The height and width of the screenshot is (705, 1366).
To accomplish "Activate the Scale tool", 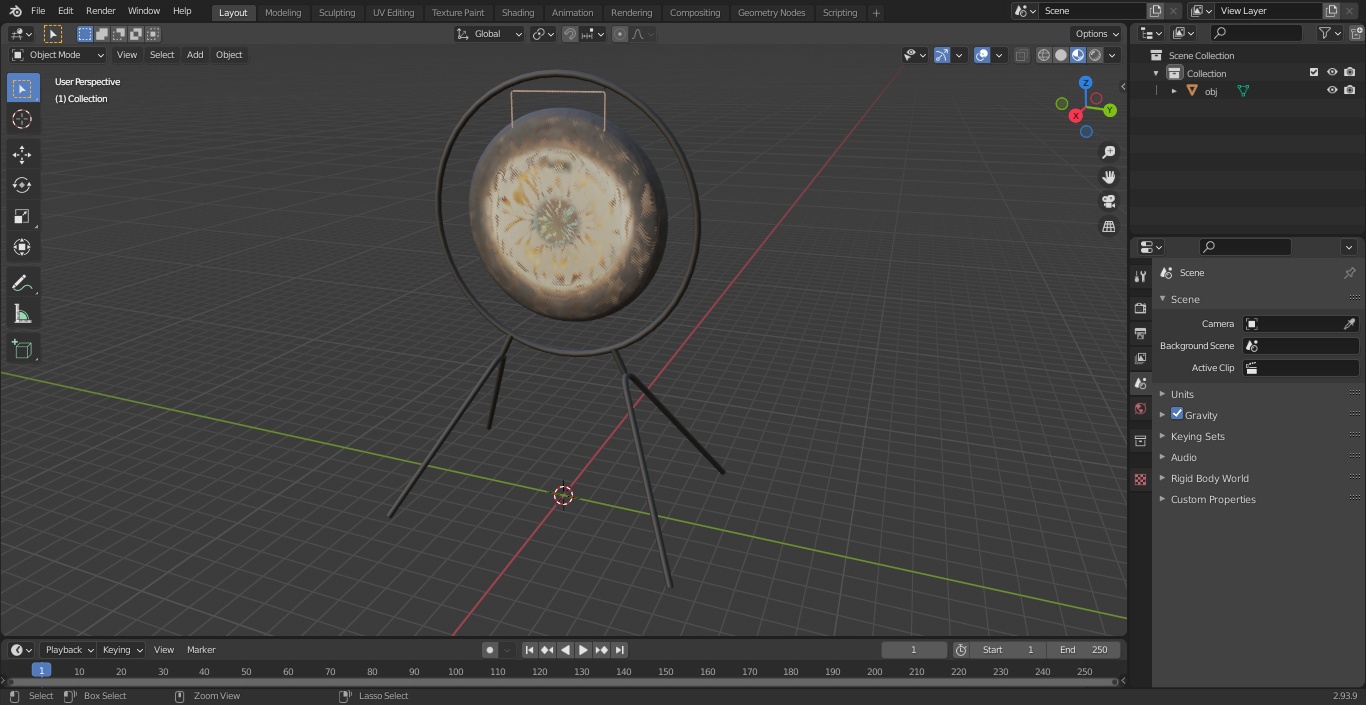I will click(x=22, y=216).
